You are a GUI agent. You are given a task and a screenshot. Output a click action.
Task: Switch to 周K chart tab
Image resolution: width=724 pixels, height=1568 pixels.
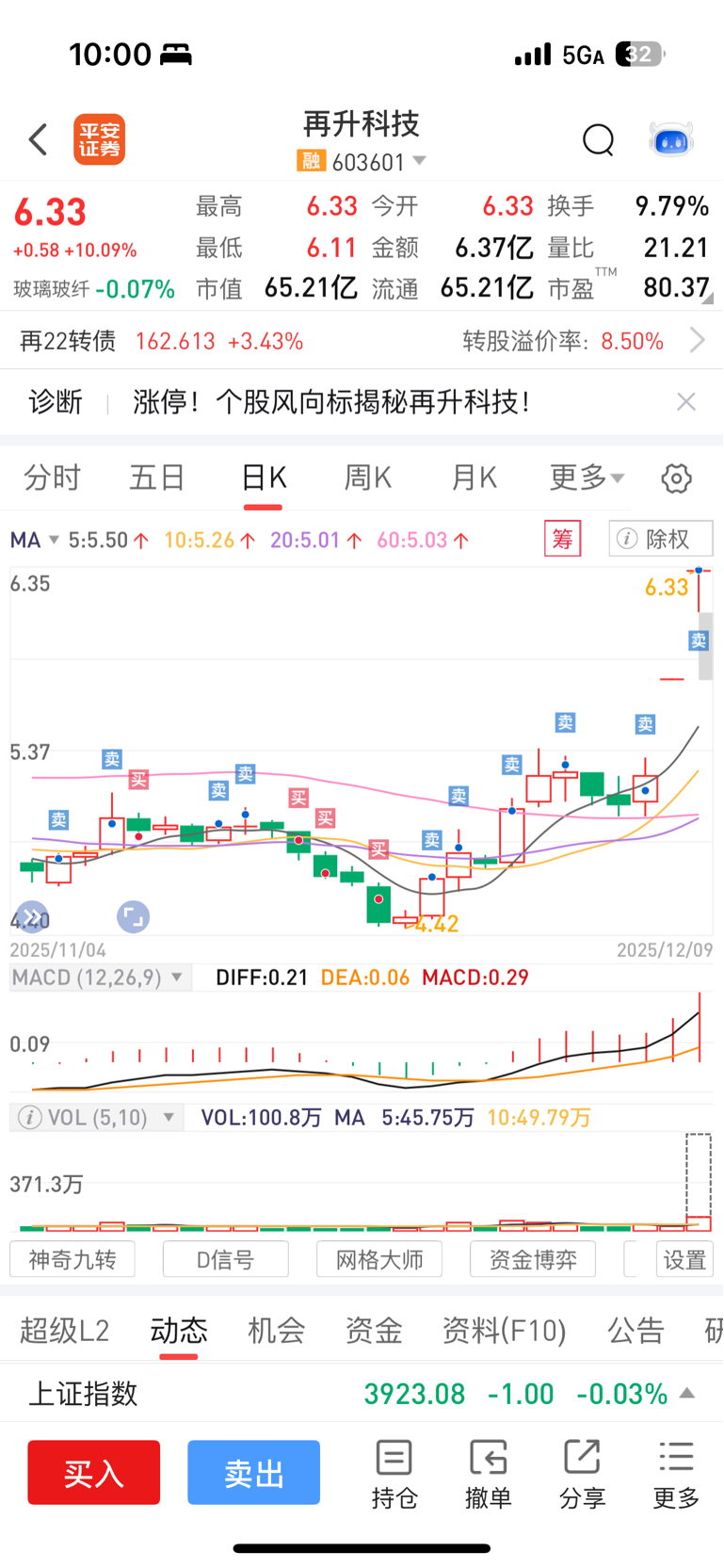(367, 477)
